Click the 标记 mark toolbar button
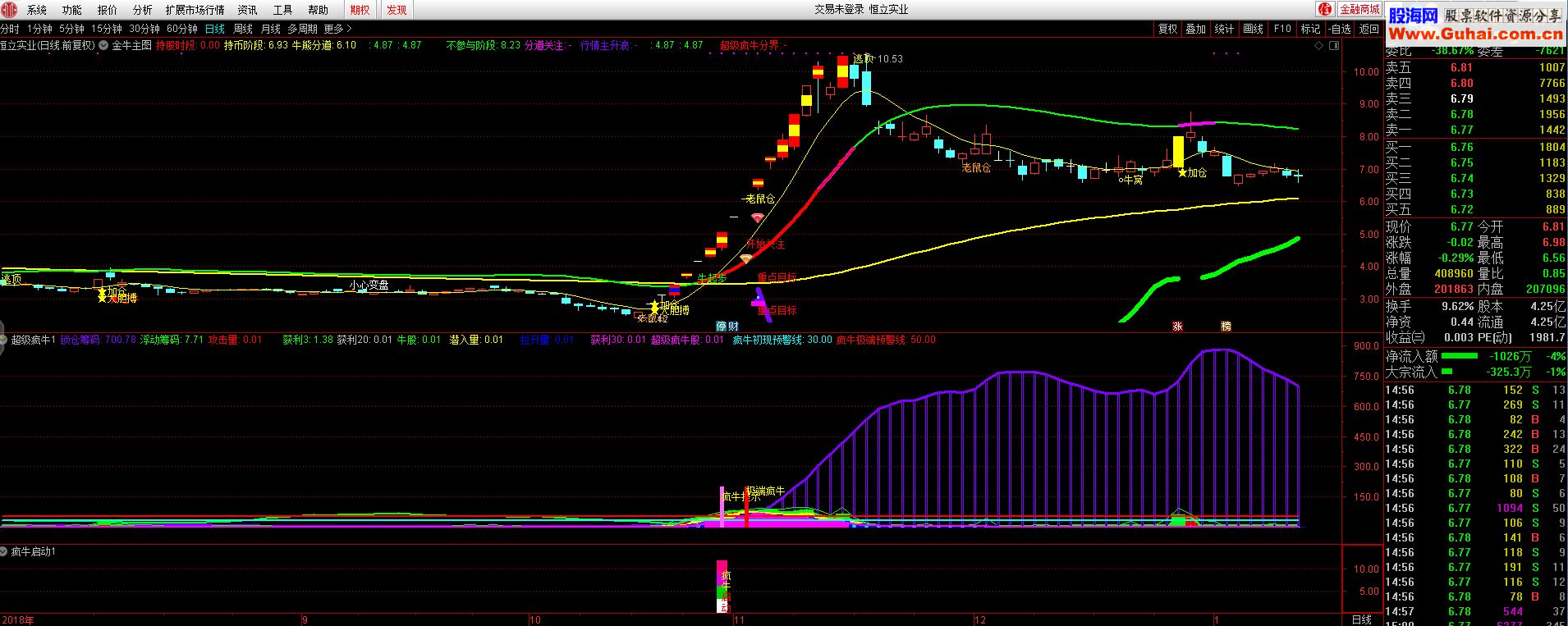 pos(1310,29)
